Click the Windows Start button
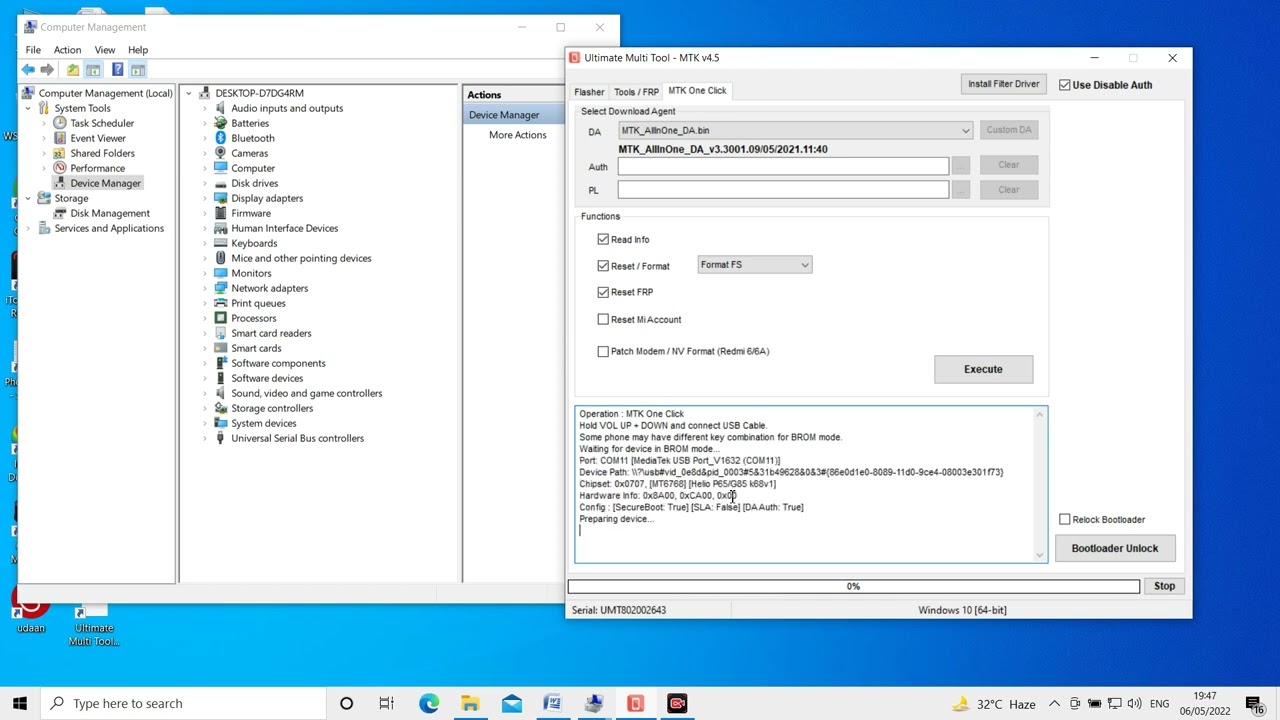The height and width of the screenshot is (720, 1280). [20, 703]
